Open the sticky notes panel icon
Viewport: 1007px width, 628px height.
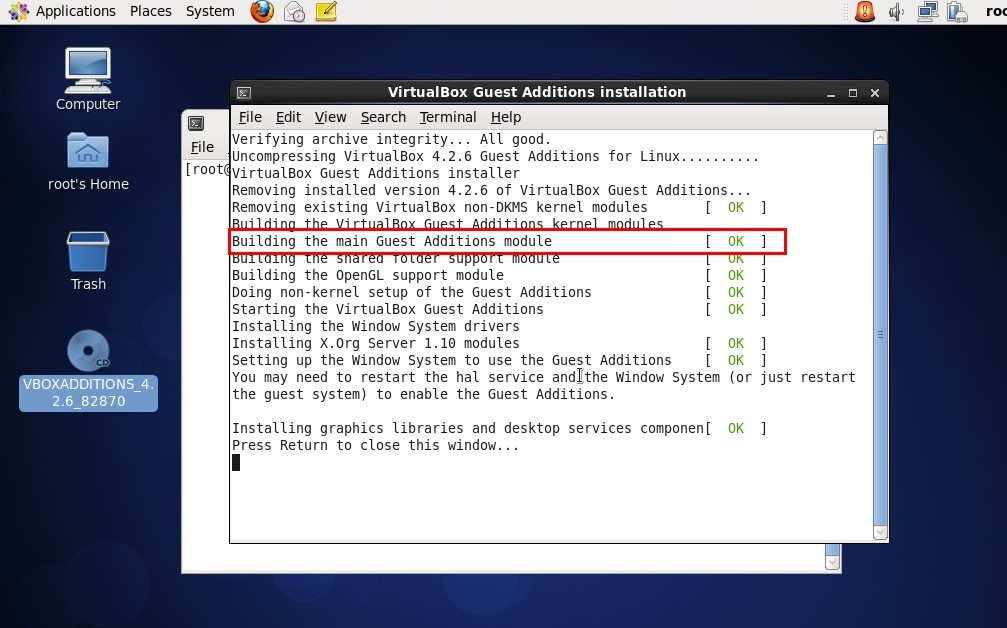click(326, 11)
